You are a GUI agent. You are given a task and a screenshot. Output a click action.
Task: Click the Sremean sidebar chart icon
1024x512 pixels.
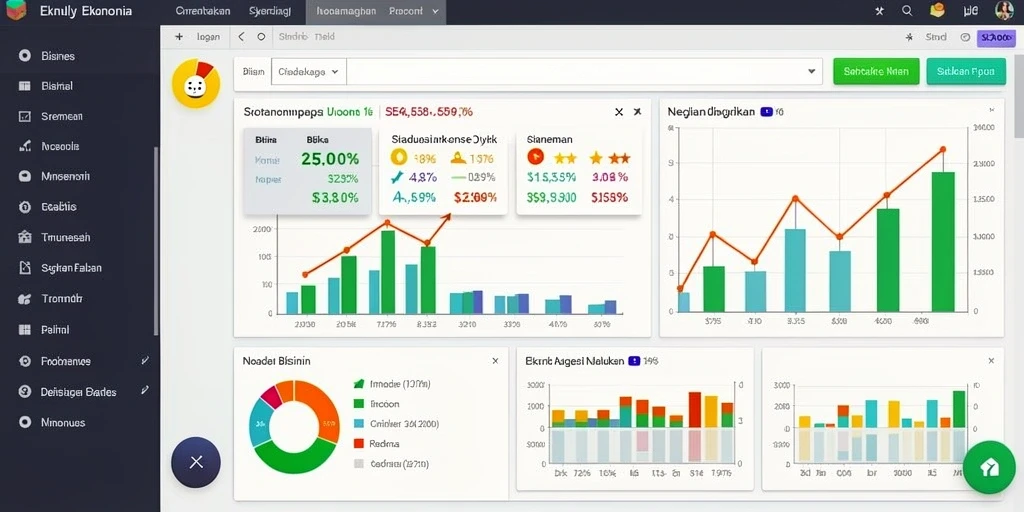coord(25,116)
